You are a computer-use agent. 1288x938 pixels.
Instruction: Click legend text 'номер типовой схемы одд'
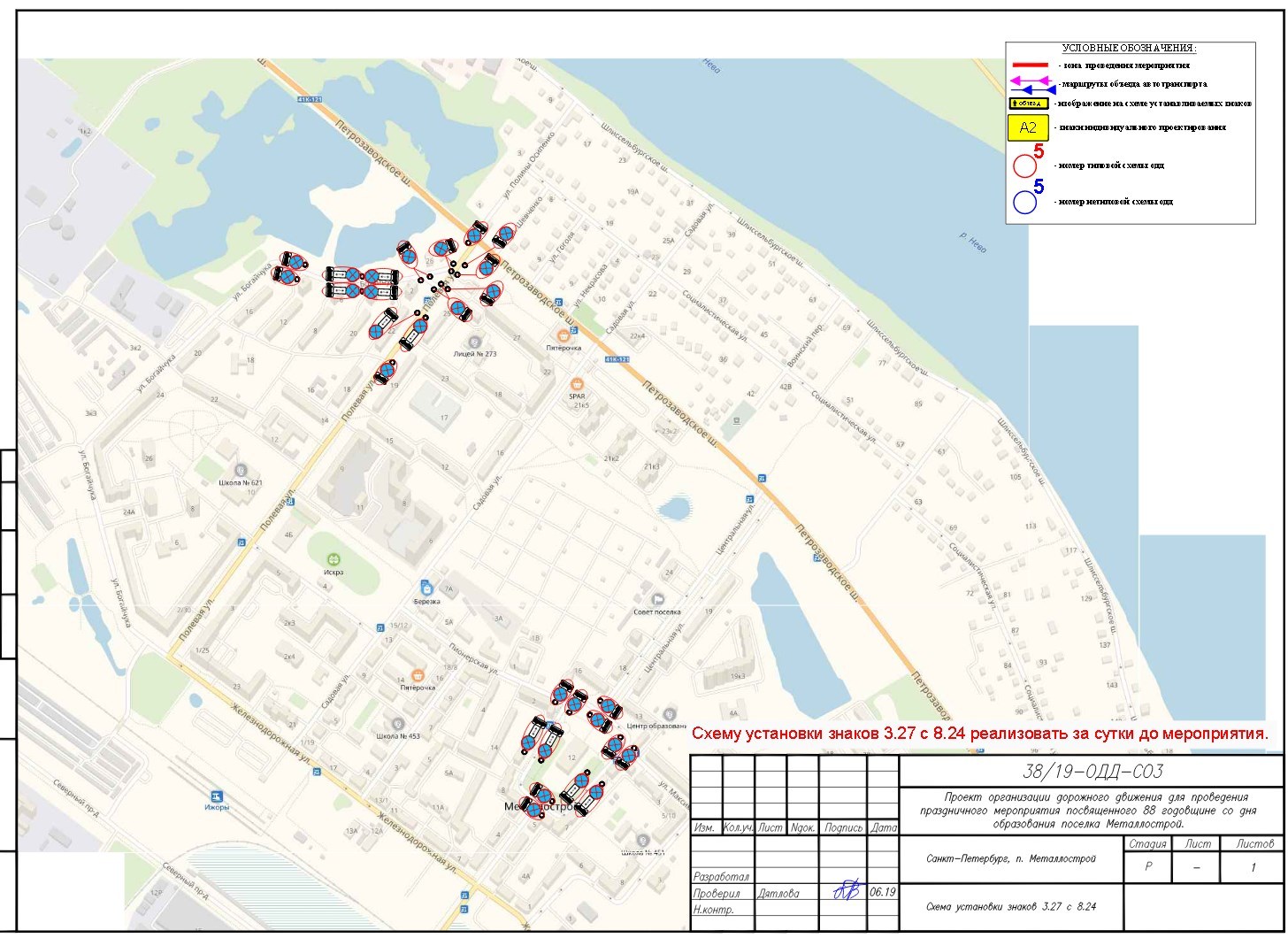[x=1109, y=165]
